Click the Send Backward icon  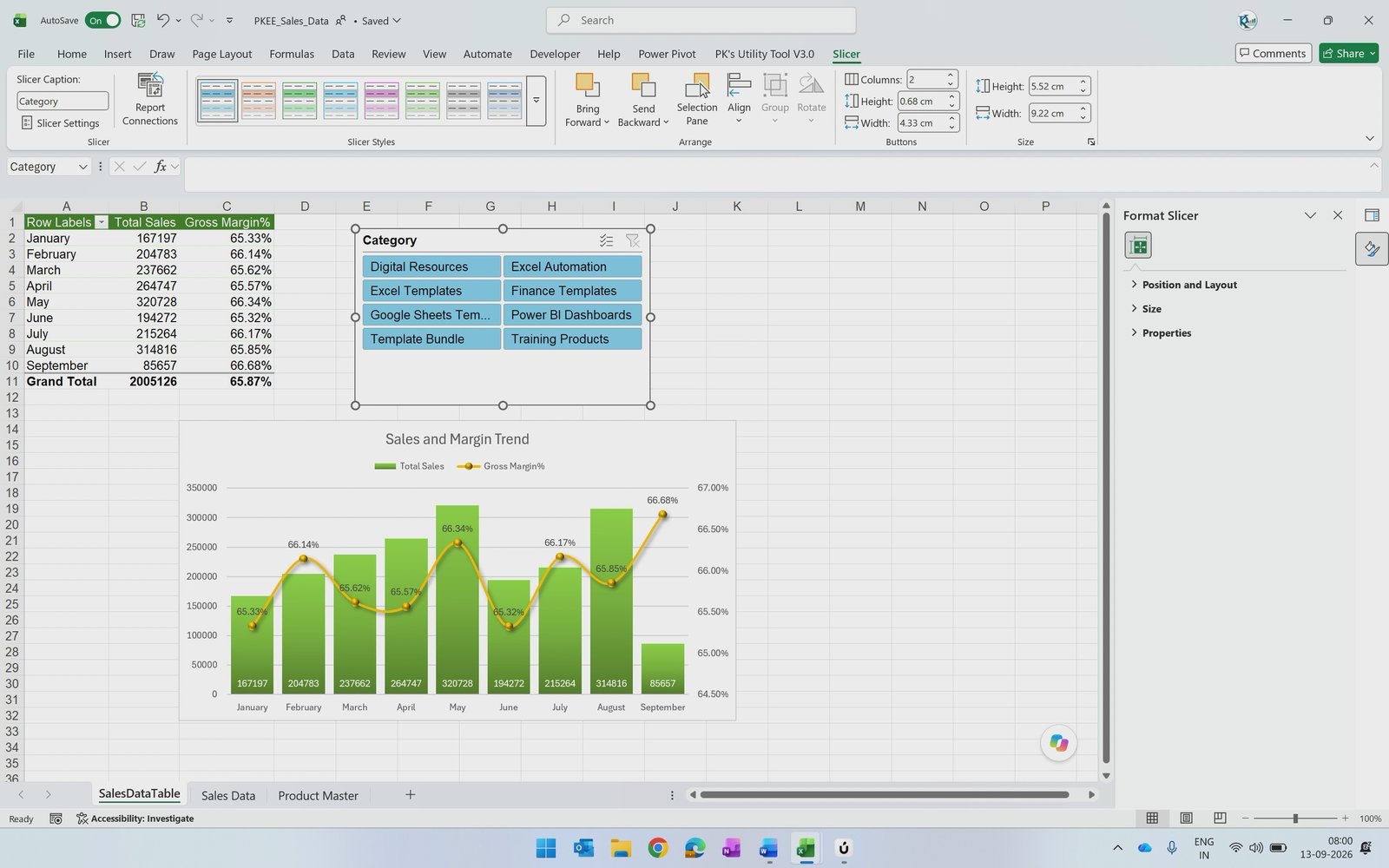pyautogui.click(x=643, y=86)
